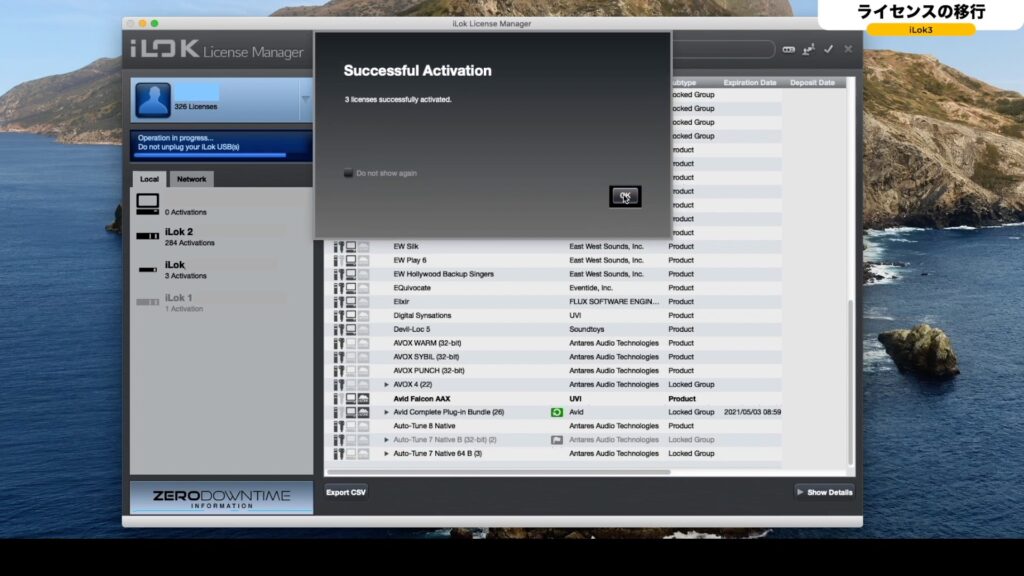Image resolution: width=1024 pixels, height=576 pixels.
Task: Sort by the Expiration Date column header
Action: (750, 83)
